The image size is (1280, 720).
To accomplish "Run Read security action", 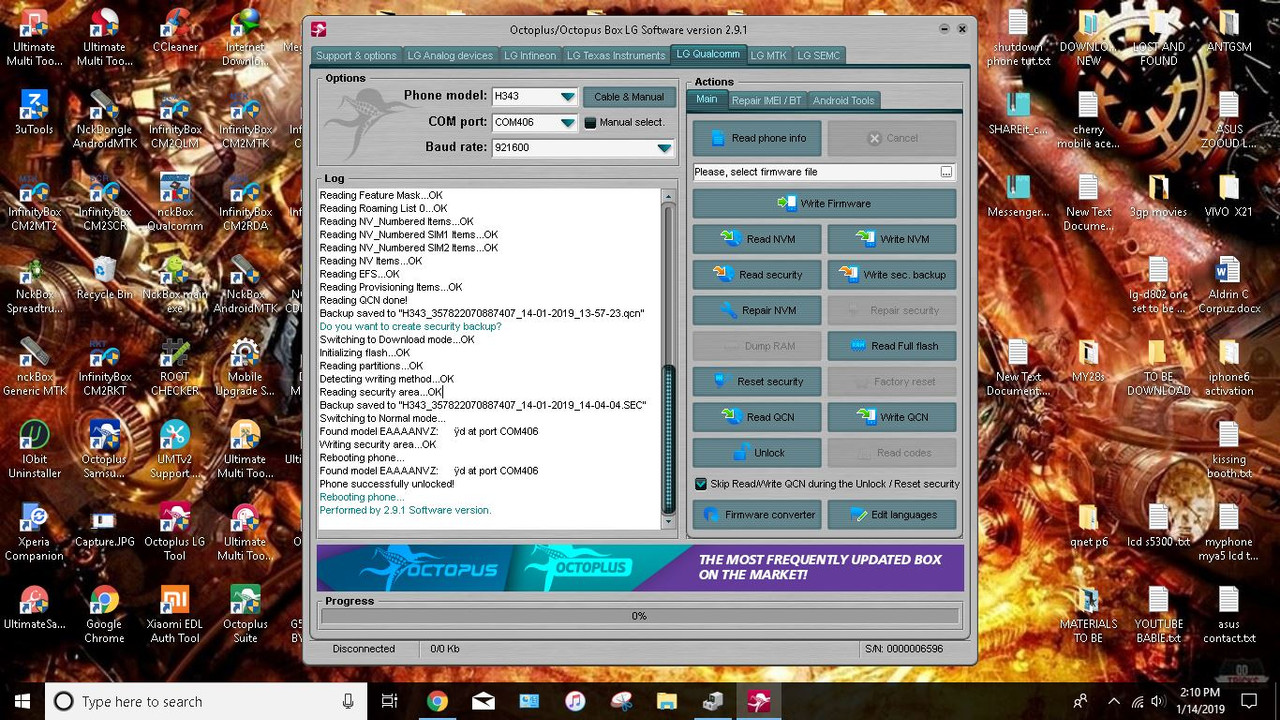I will click(x=757, y=275).
